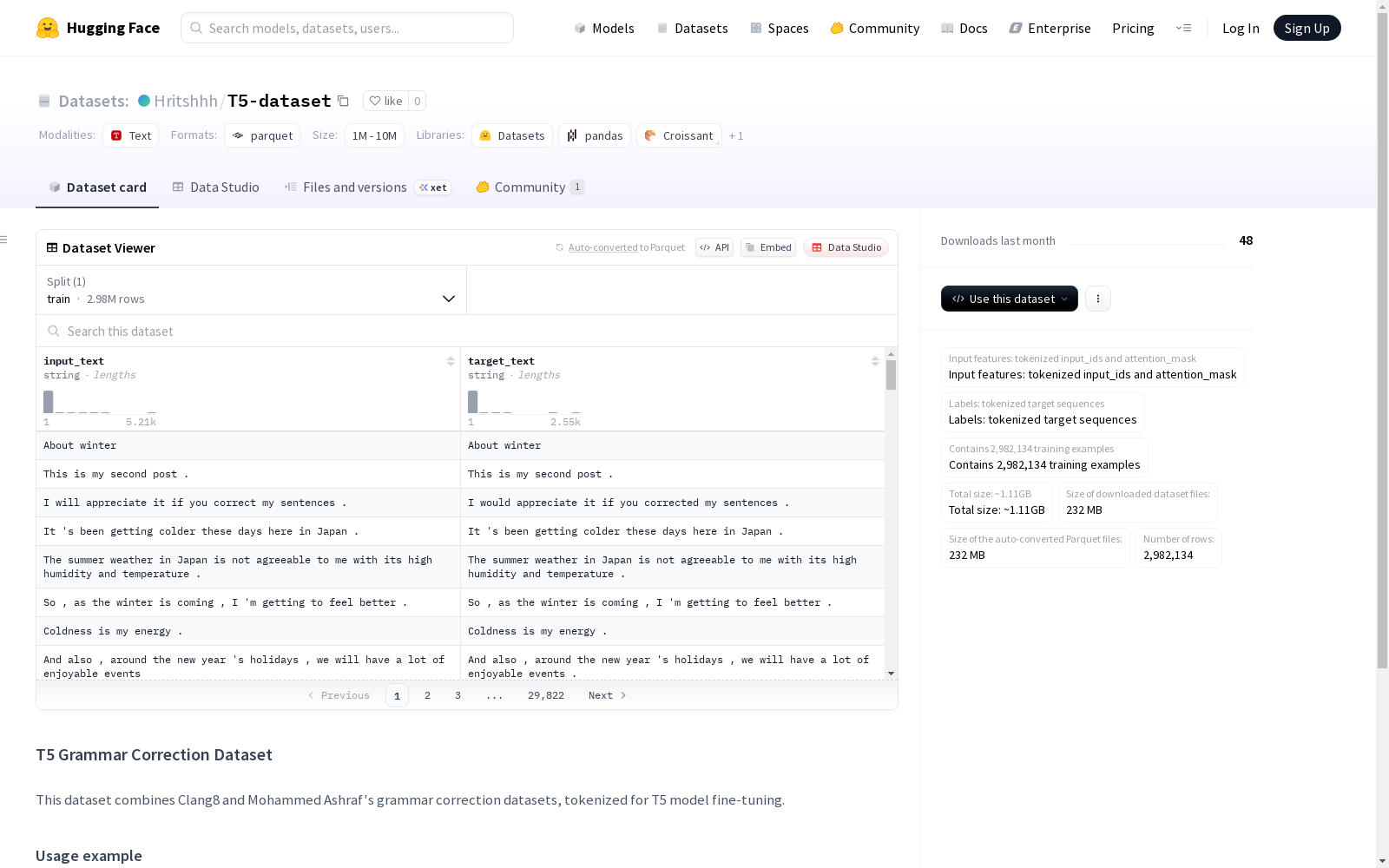Click the input_text column sort icon

[x=451, y=361]
